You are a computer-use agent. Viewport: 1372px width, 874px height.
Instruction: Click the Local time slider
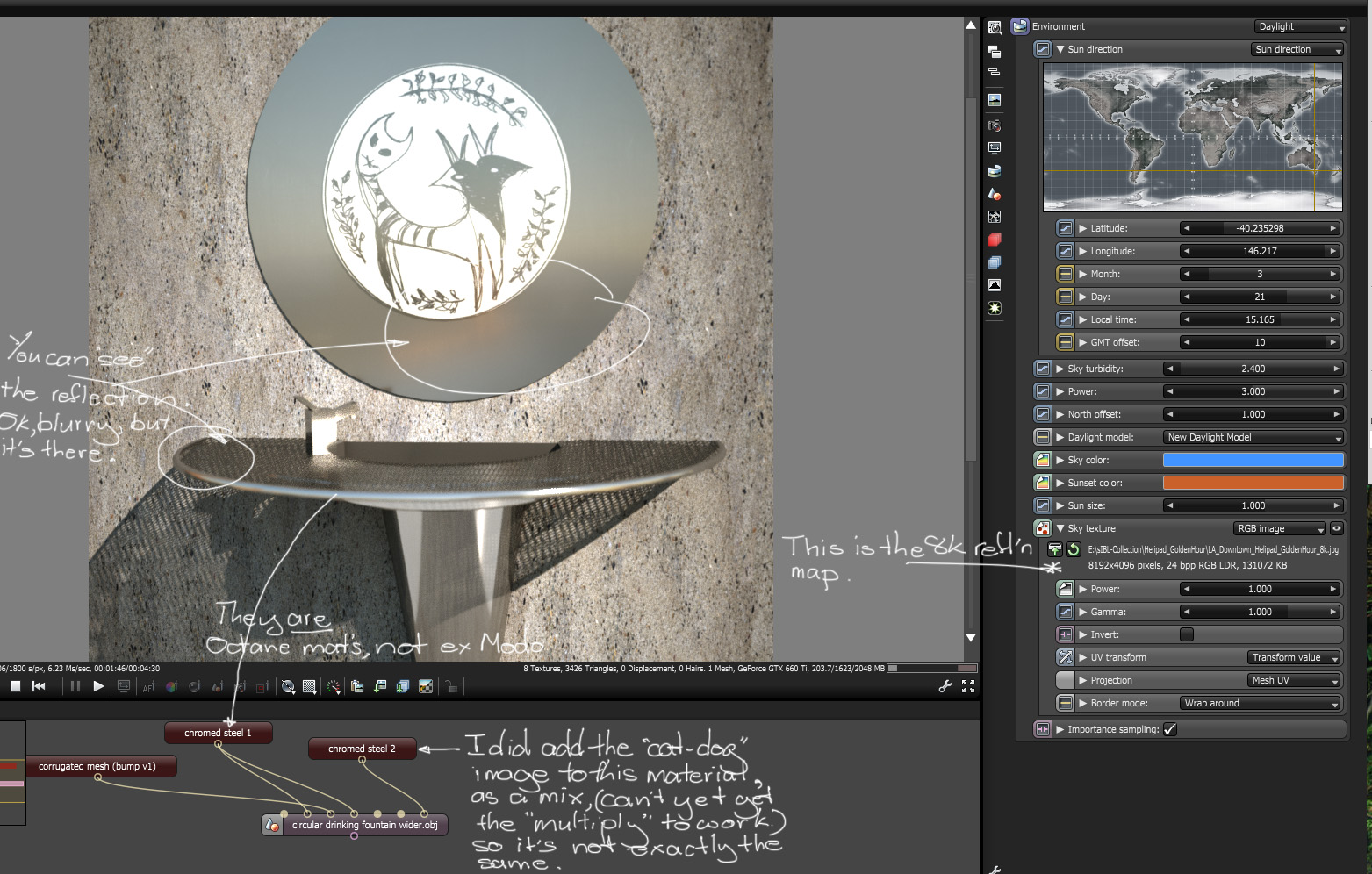[x=1260, y=319]
